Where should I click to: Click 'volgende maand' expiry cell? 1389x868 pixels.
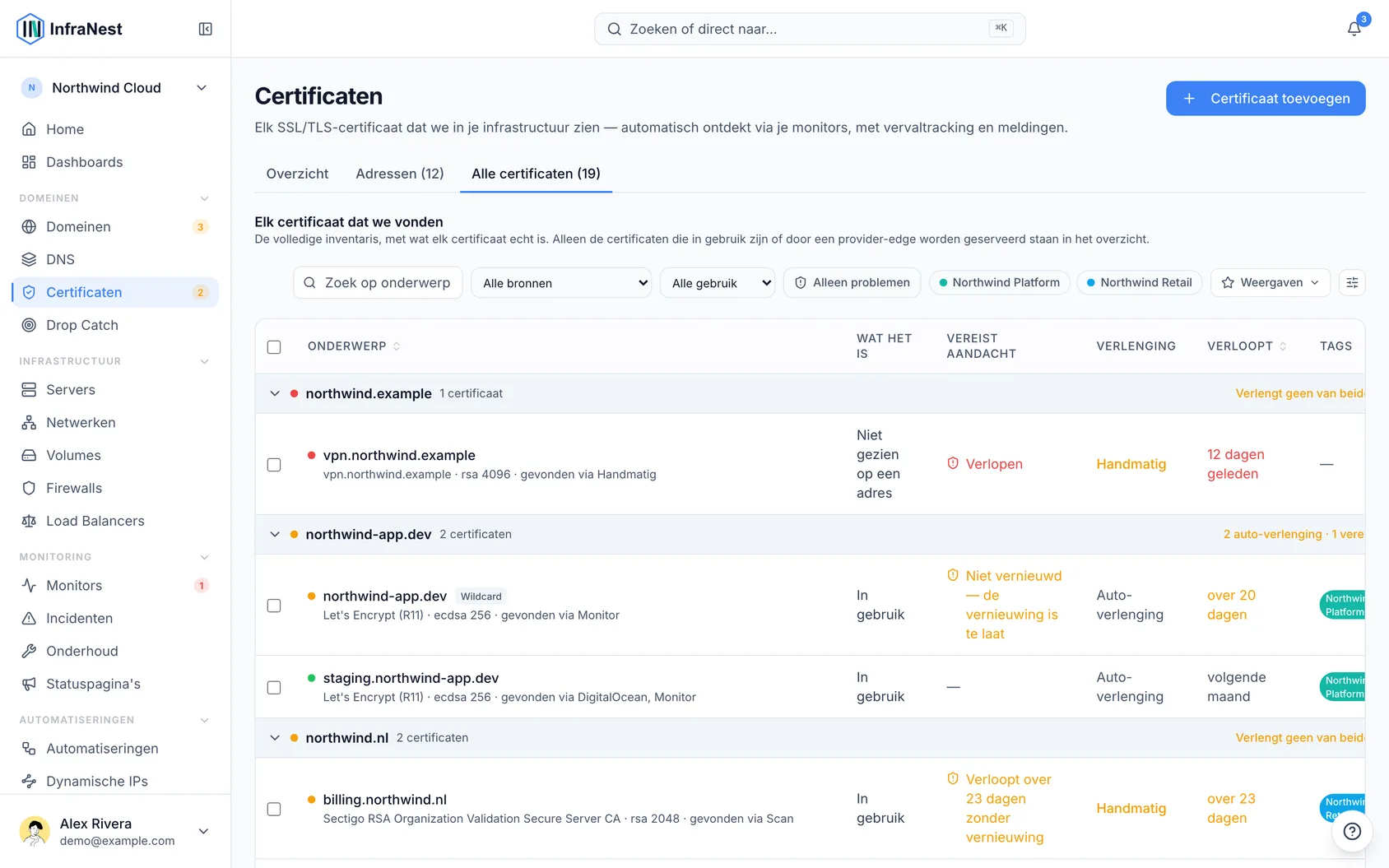[1236, 687]
